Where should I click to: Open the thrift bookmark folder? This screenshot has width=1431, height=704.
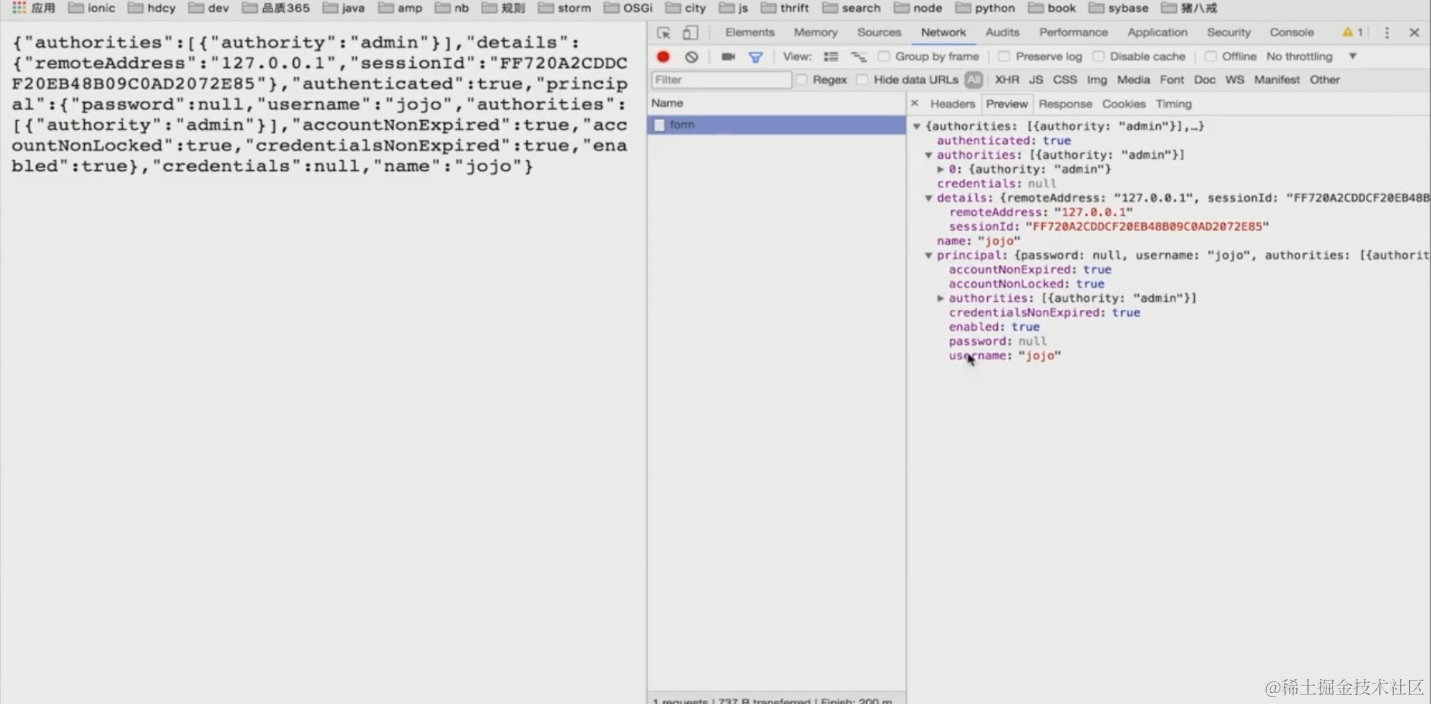point(786,8)
